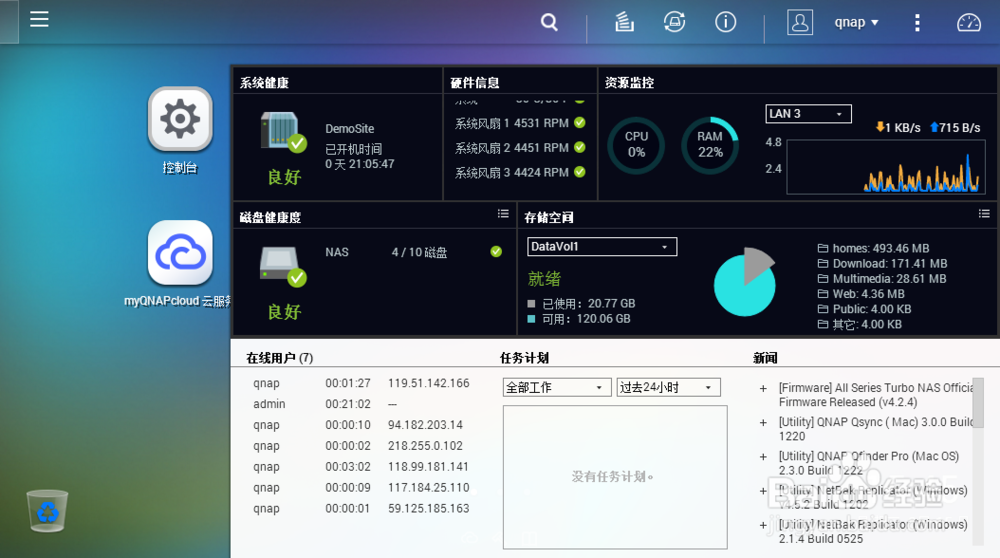Click the search magnifier icon

click(549, 22)
